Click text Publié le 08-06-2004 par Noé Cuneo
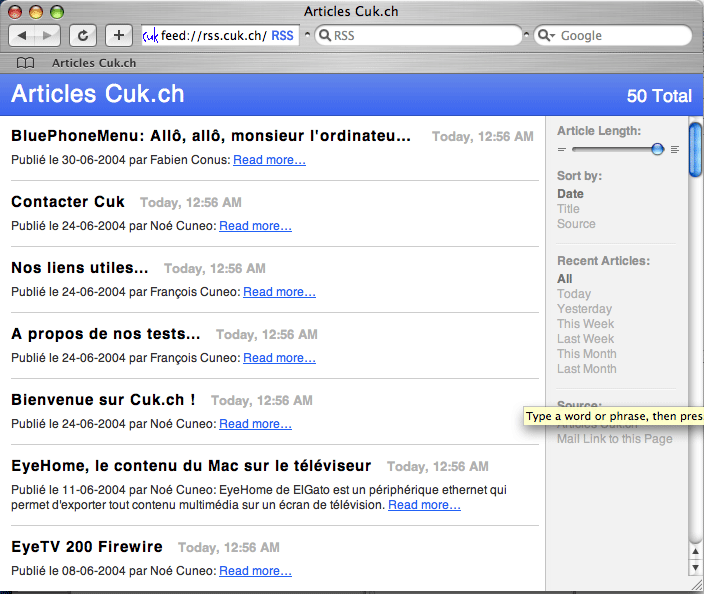The width and height of the screenshot is (704, 594). 114,571
